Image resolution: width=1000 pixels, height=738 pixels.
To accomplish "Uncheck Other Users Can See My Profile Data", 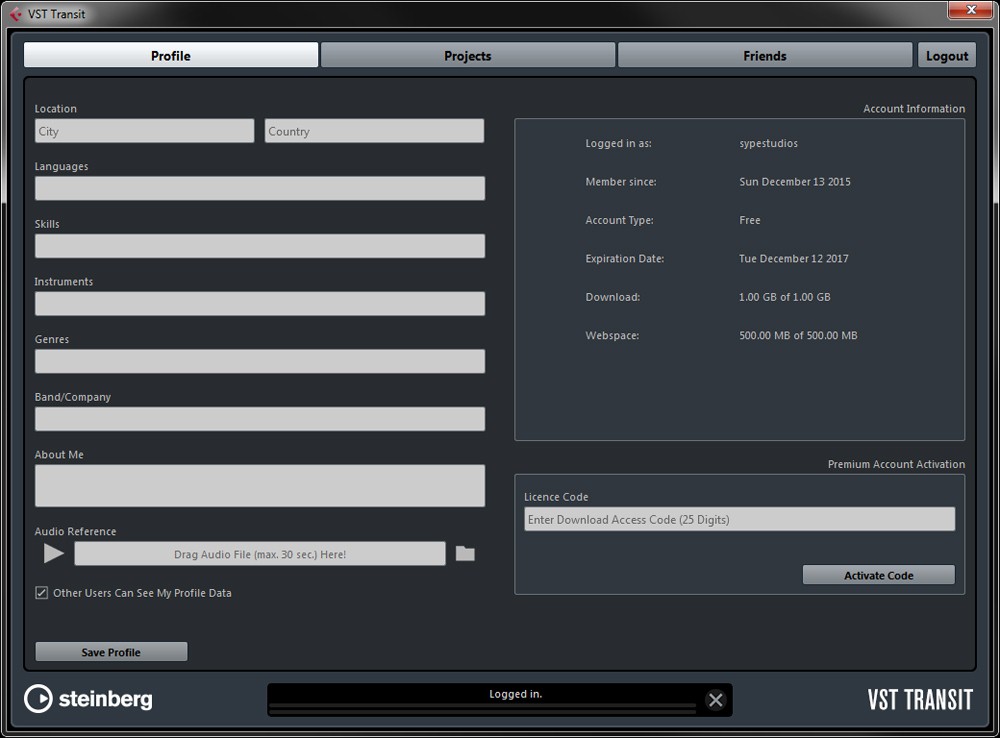I will point(41,593).
